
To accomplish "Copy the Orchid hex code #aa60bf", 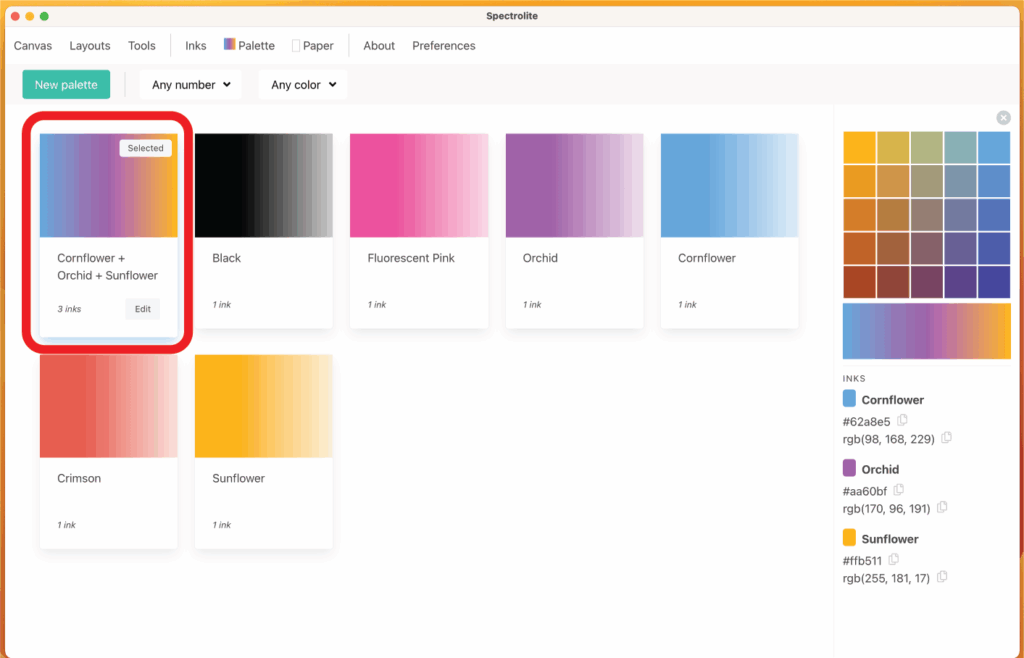I will pyautogui.click(x=899, y=490).
